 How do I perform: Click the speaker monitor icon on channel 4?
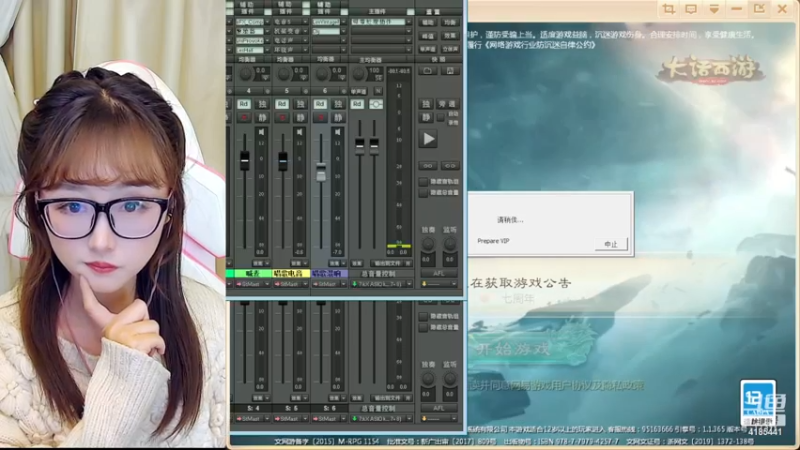[261, 132]
